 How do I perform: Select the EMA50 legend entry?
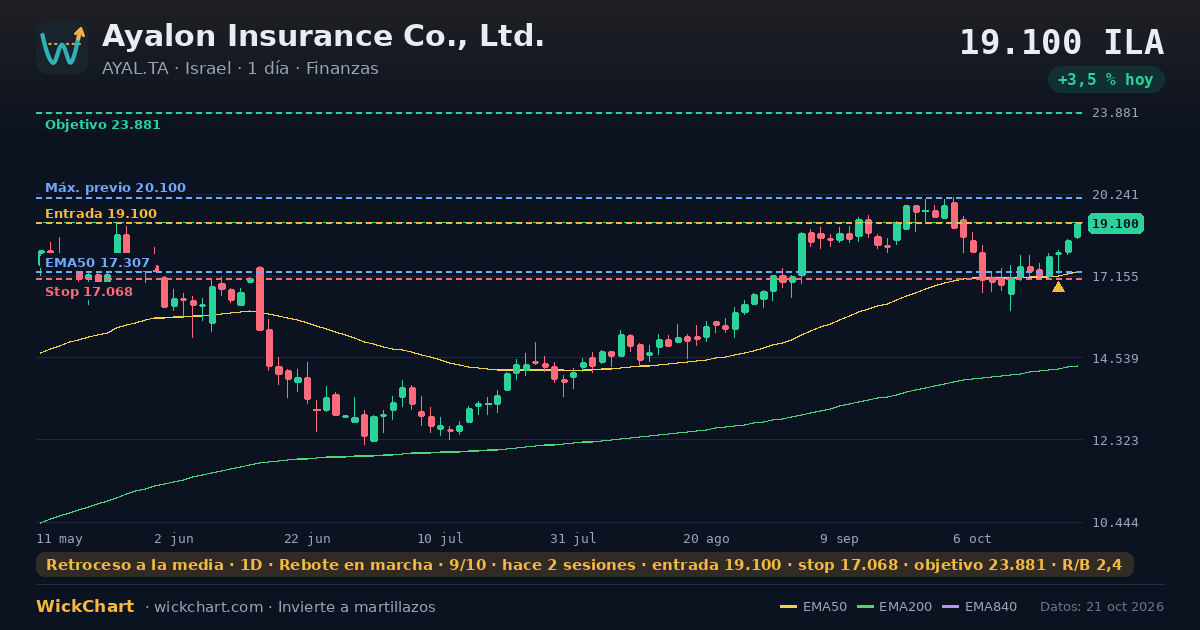813,607
